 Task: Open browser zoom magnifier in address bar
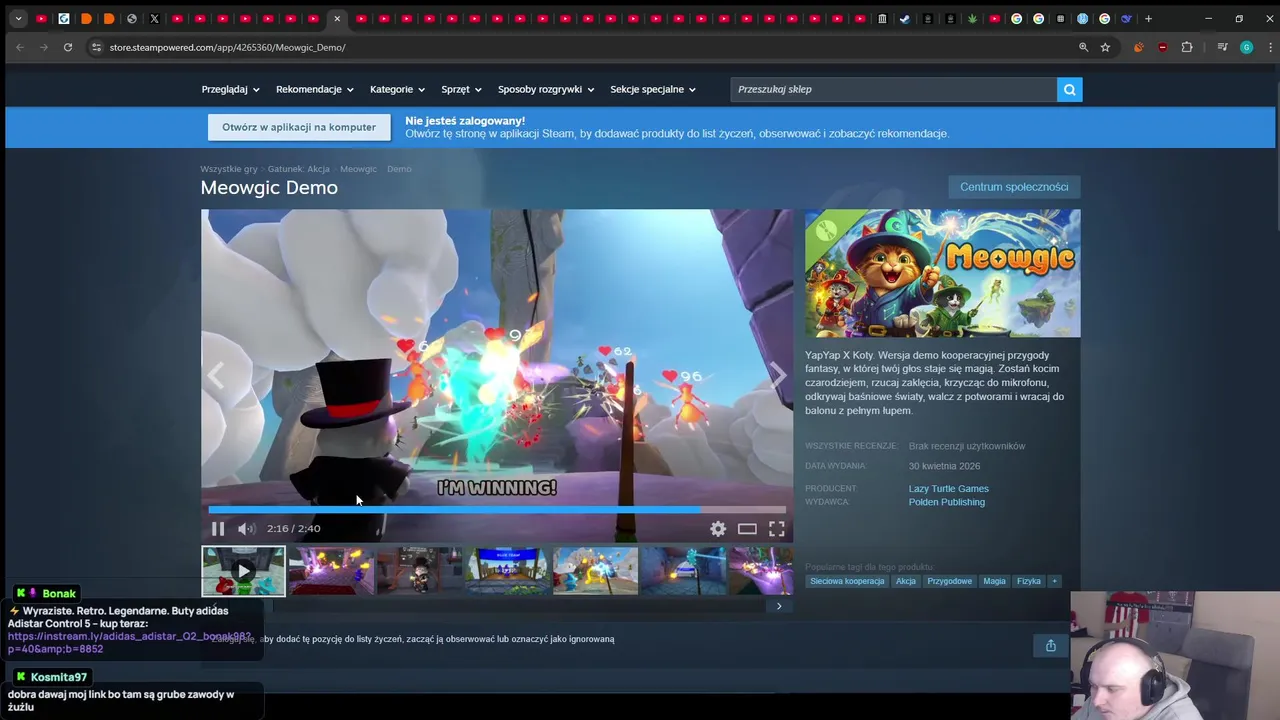click(1083, 47)
